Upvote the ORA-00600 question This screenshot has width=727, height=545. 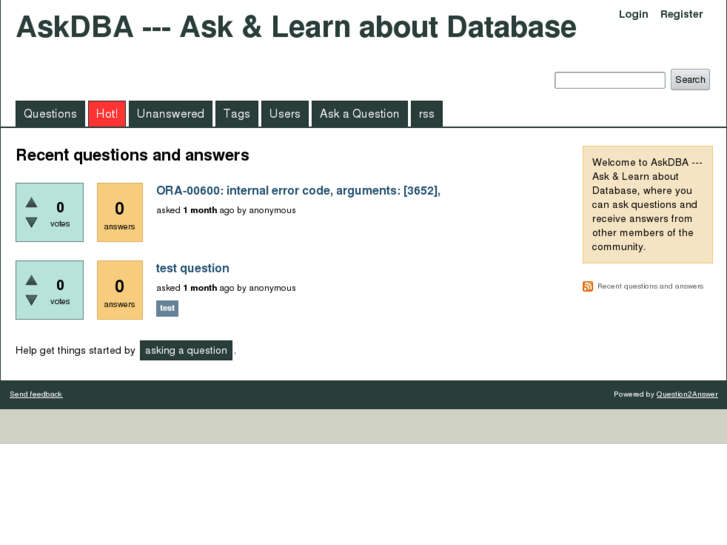pyautogui.click(x=31, y=202)
